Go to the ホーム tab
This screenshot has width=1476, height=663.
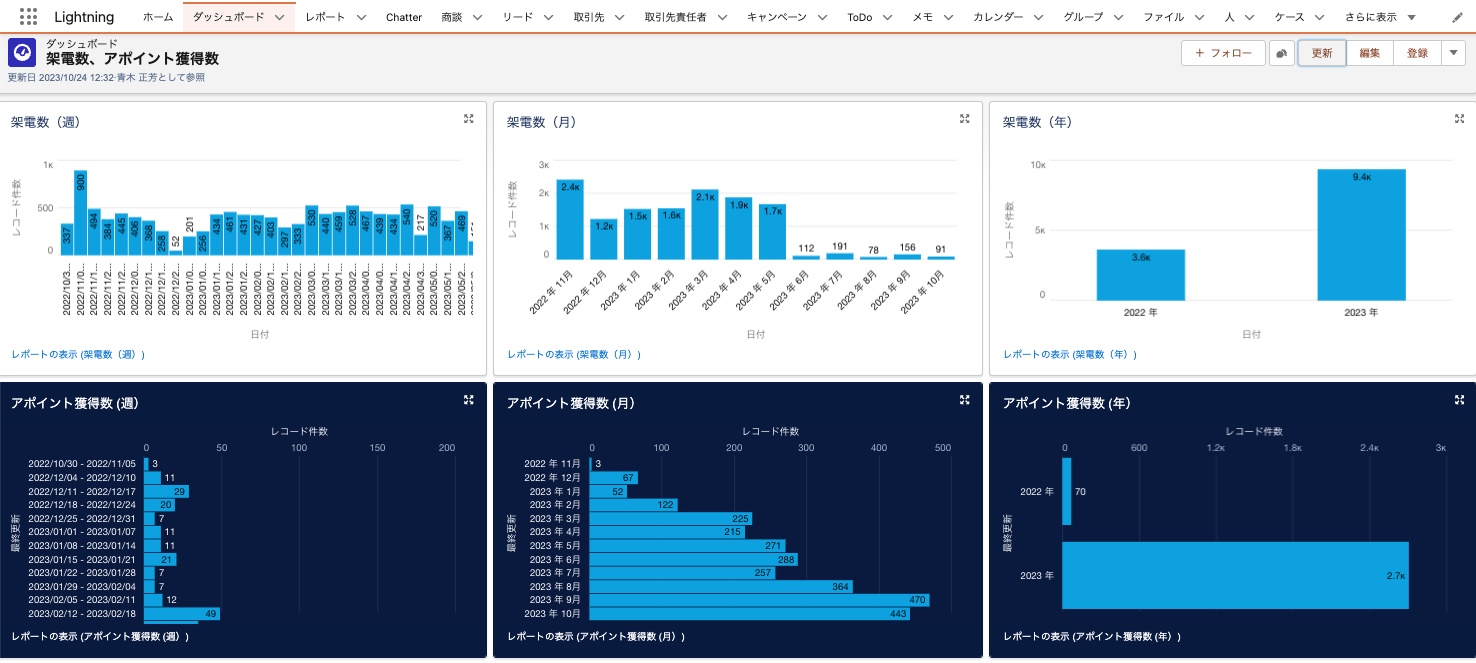click(158, 18)
